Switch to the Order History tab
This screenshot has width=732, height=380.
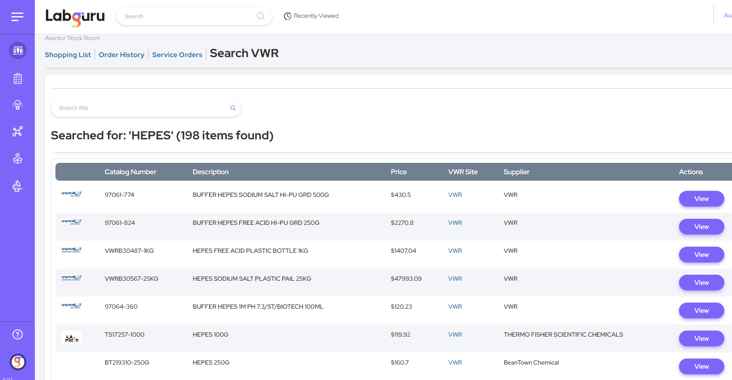[121, 55]
